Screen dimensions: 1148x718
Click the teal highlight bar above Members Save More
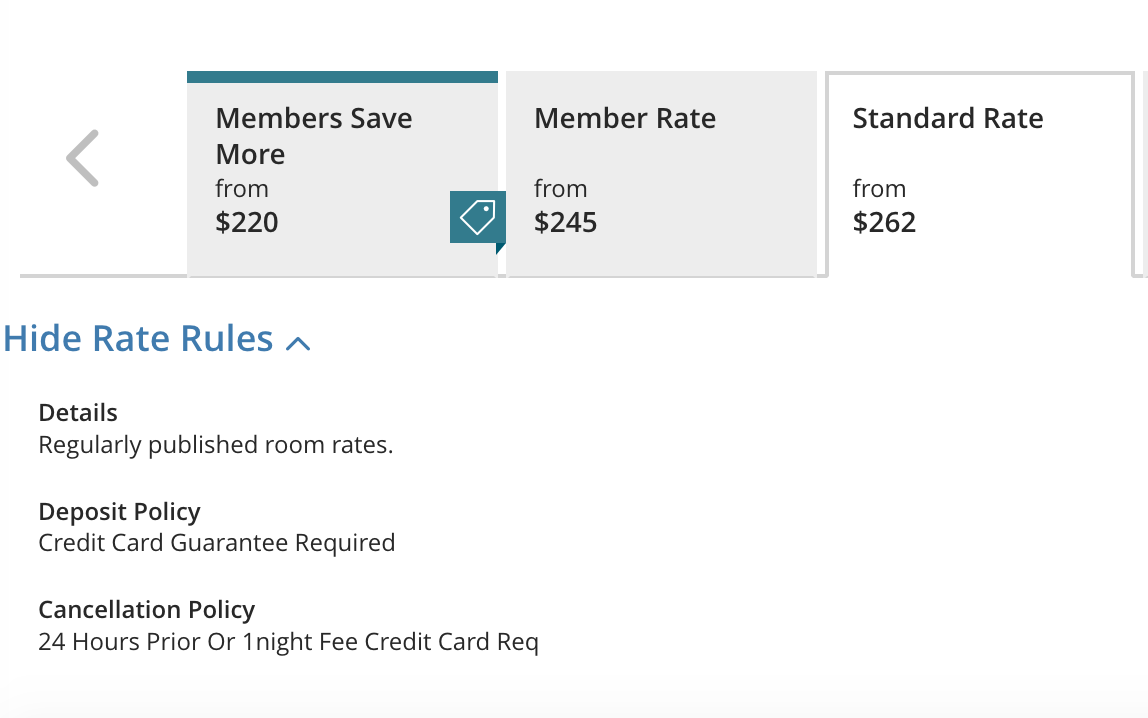click(x=342, y=75)
